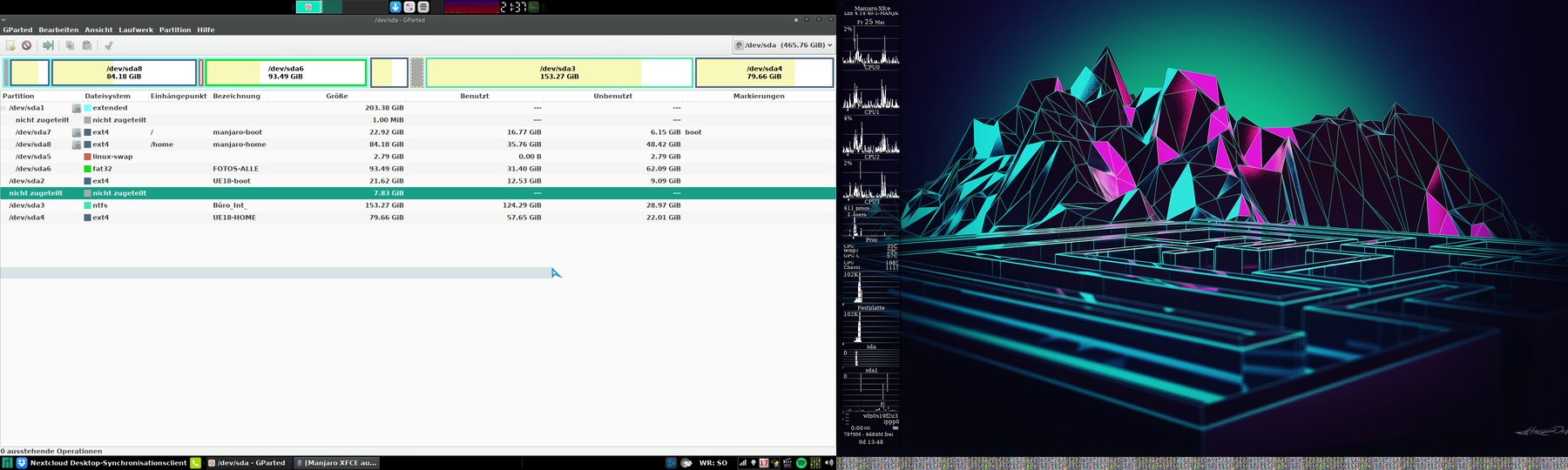Screen dimensions: 1568x470
Task: Click the delete partition toolbar icon
Action: point(27,45)
